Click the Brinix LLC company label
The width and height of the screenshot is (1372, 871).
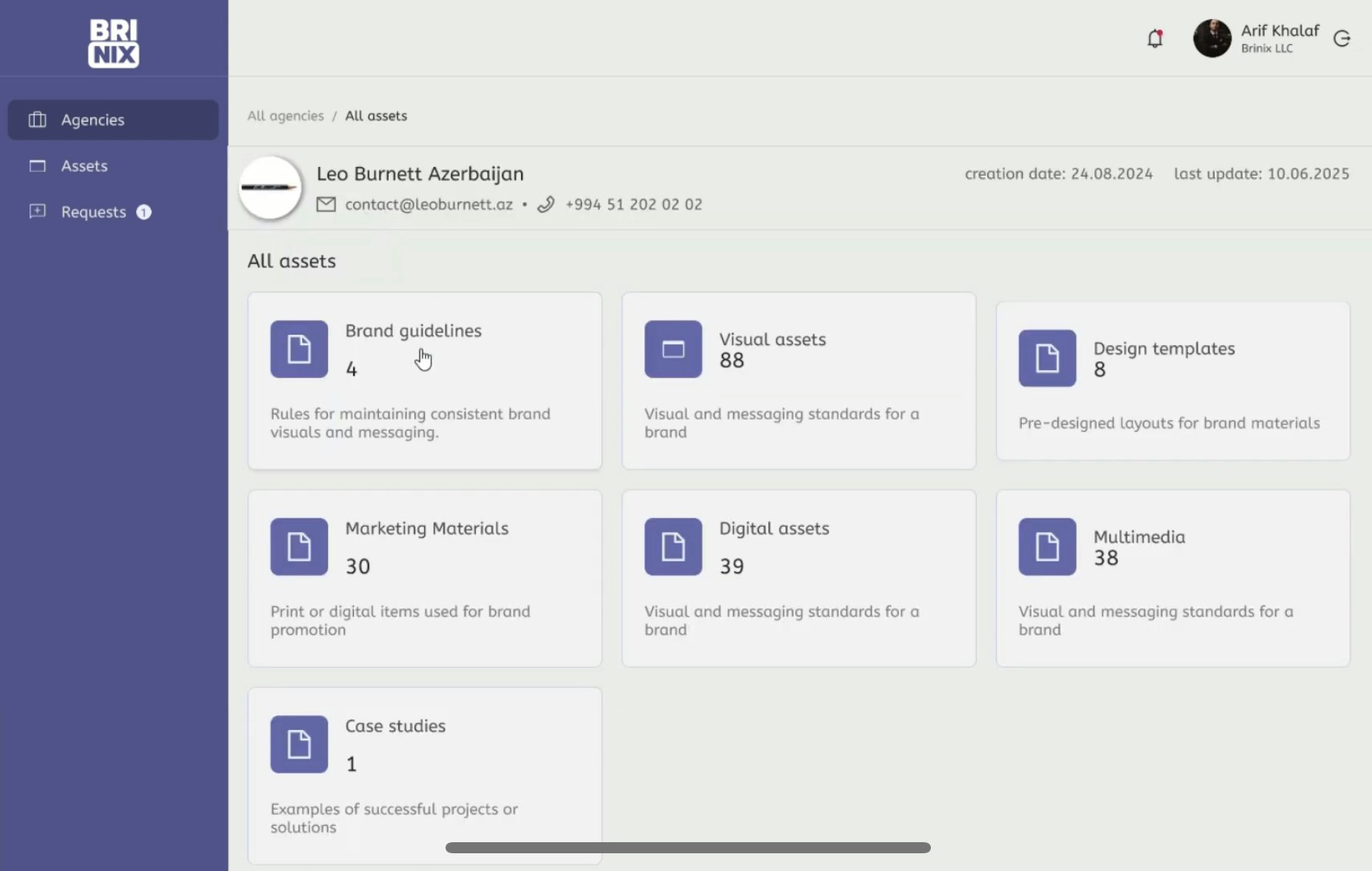[1267, 48]
